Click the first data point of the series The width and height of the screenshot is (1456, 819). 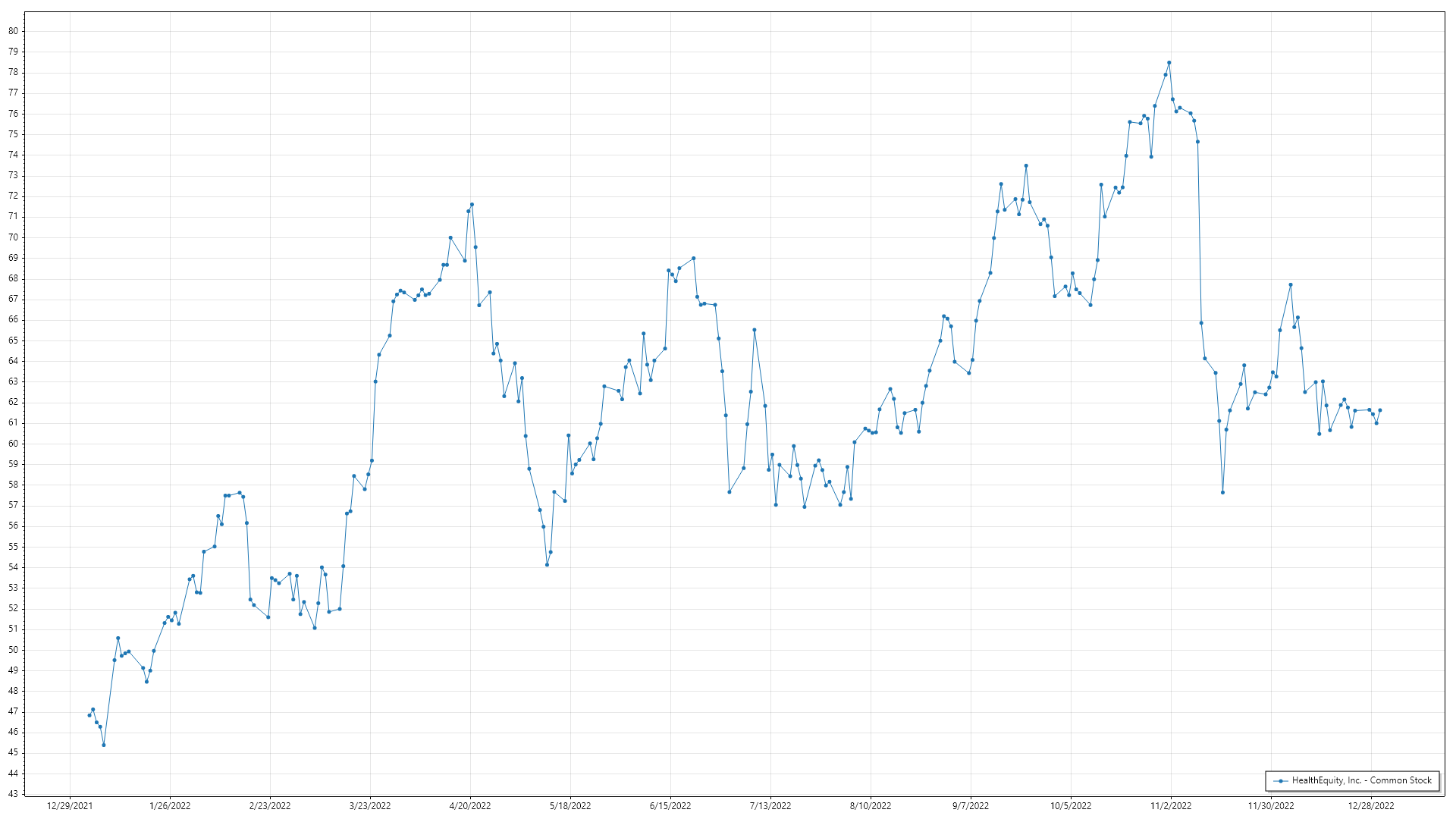89,715
